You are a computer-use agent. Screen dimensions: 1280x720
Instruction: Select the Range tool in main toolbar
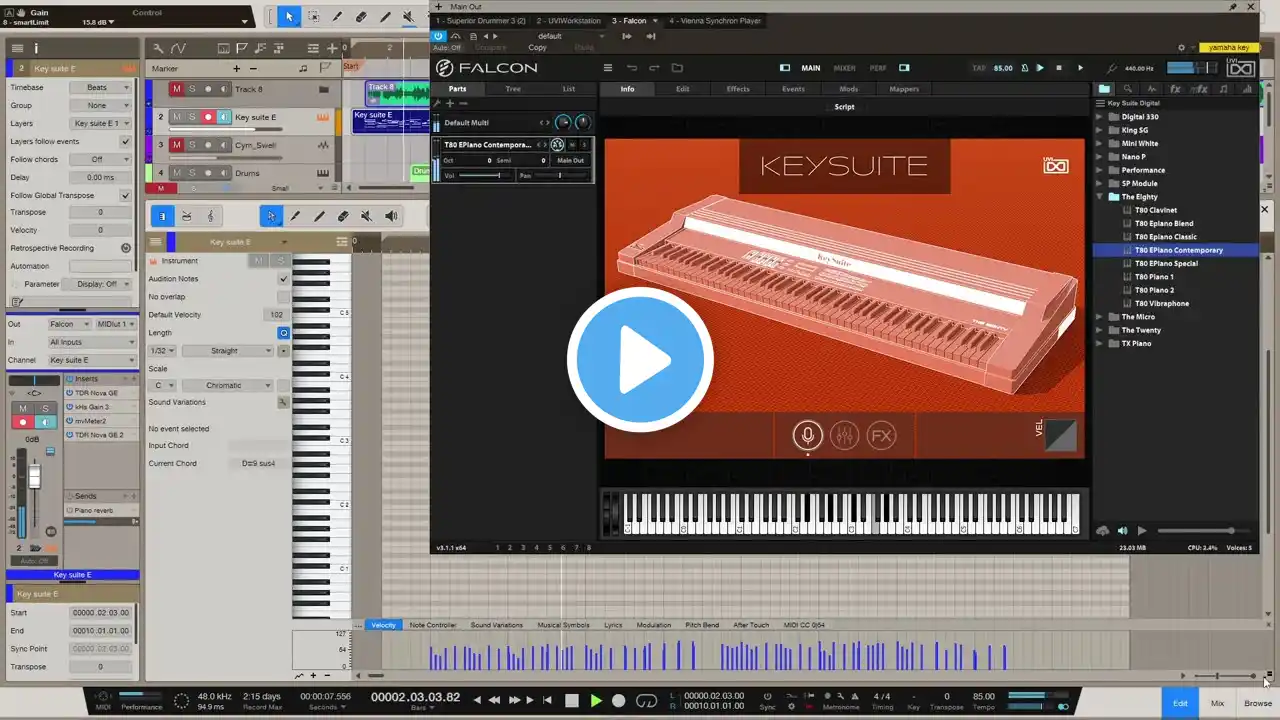click(313, 17)
